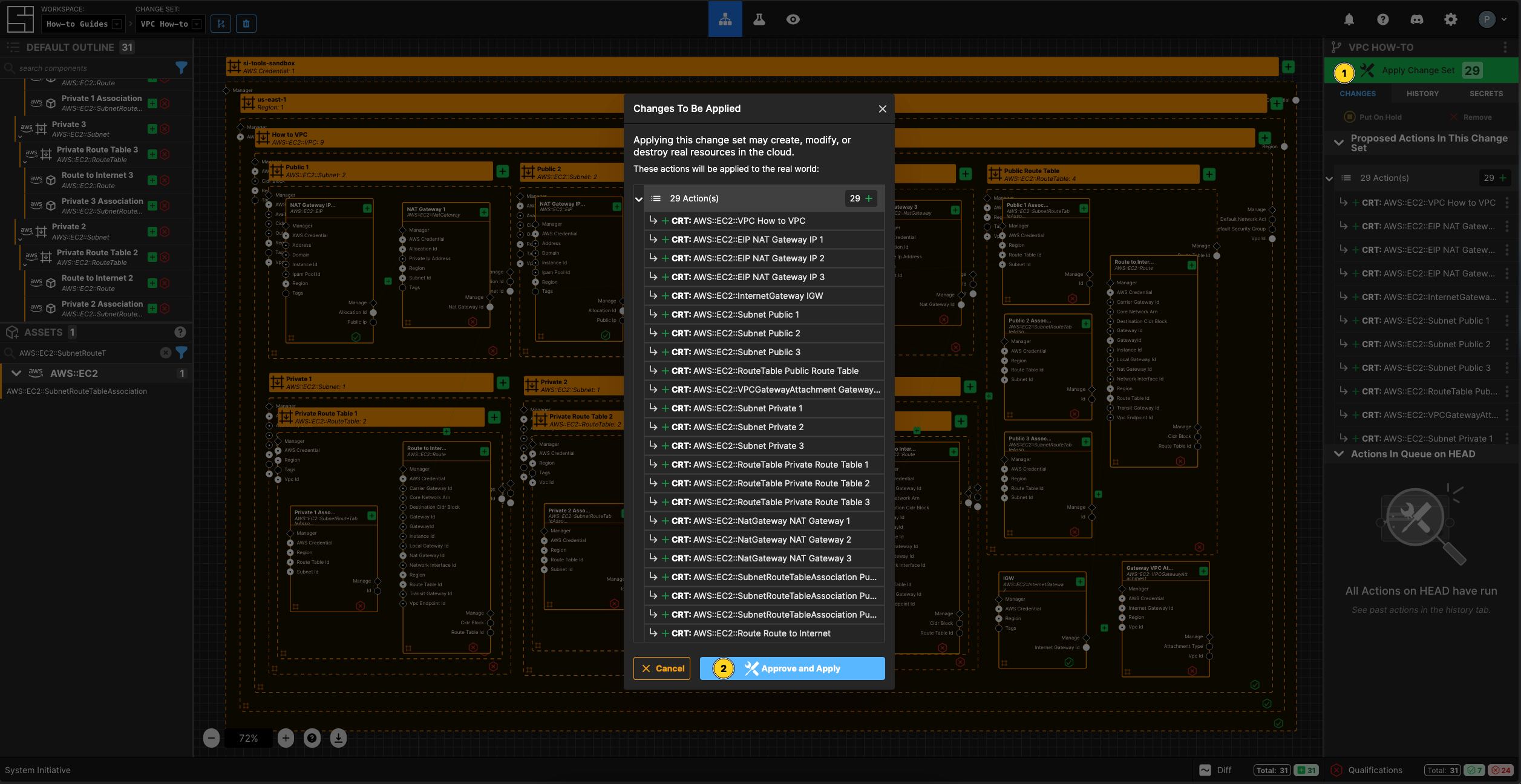Click Put On Hold in Changes panel
This screenshot has width=1521, height=784.
(x=1373, y=117)
